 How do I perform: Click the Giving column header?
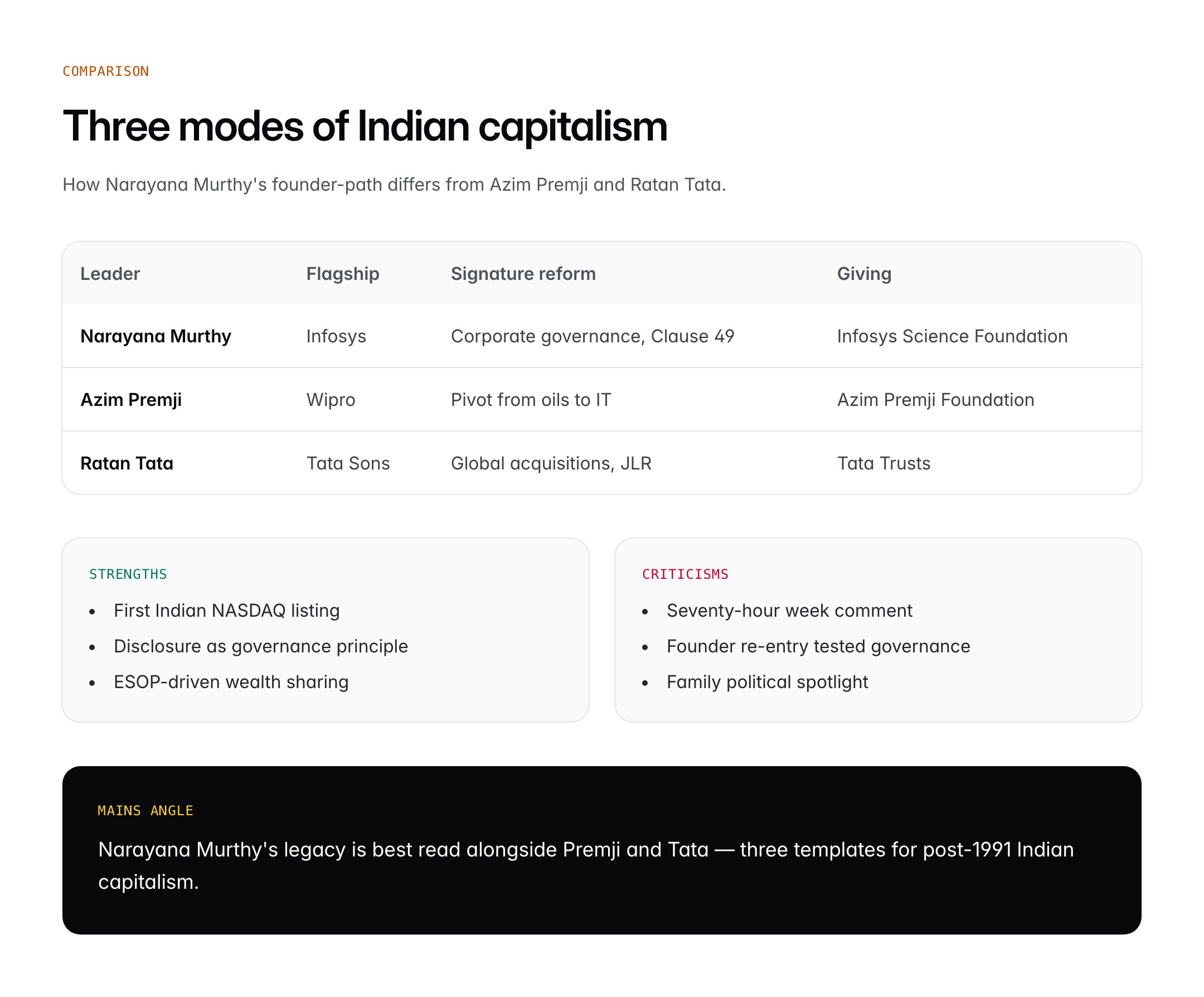coord(863,274)
